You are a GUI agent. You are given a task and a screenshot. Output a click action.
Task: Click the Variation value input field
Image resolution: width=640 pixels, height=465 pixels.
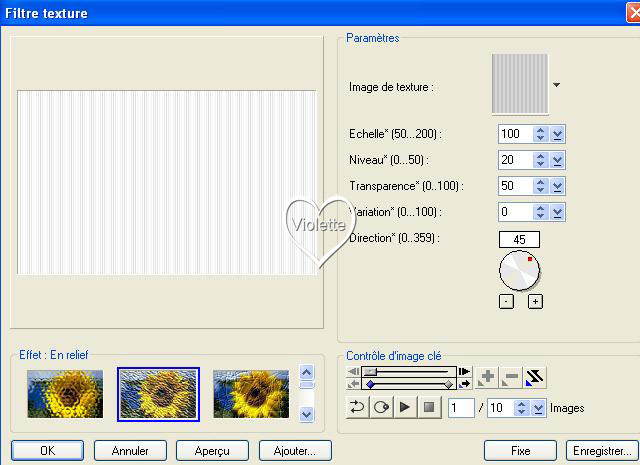pos(514,212)
